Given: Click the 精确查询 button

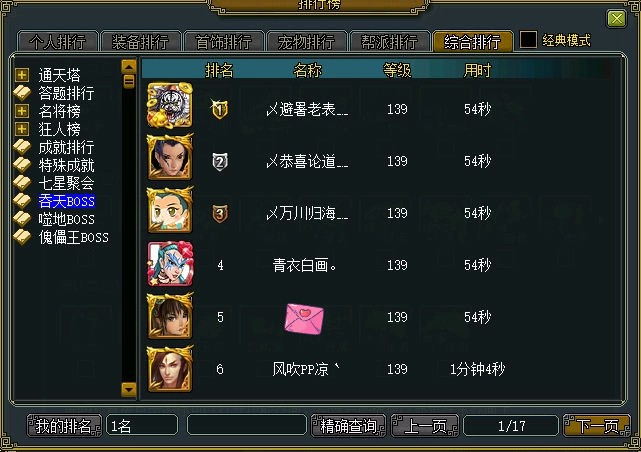Looking at the screenshot, I should tap(348, 426).
